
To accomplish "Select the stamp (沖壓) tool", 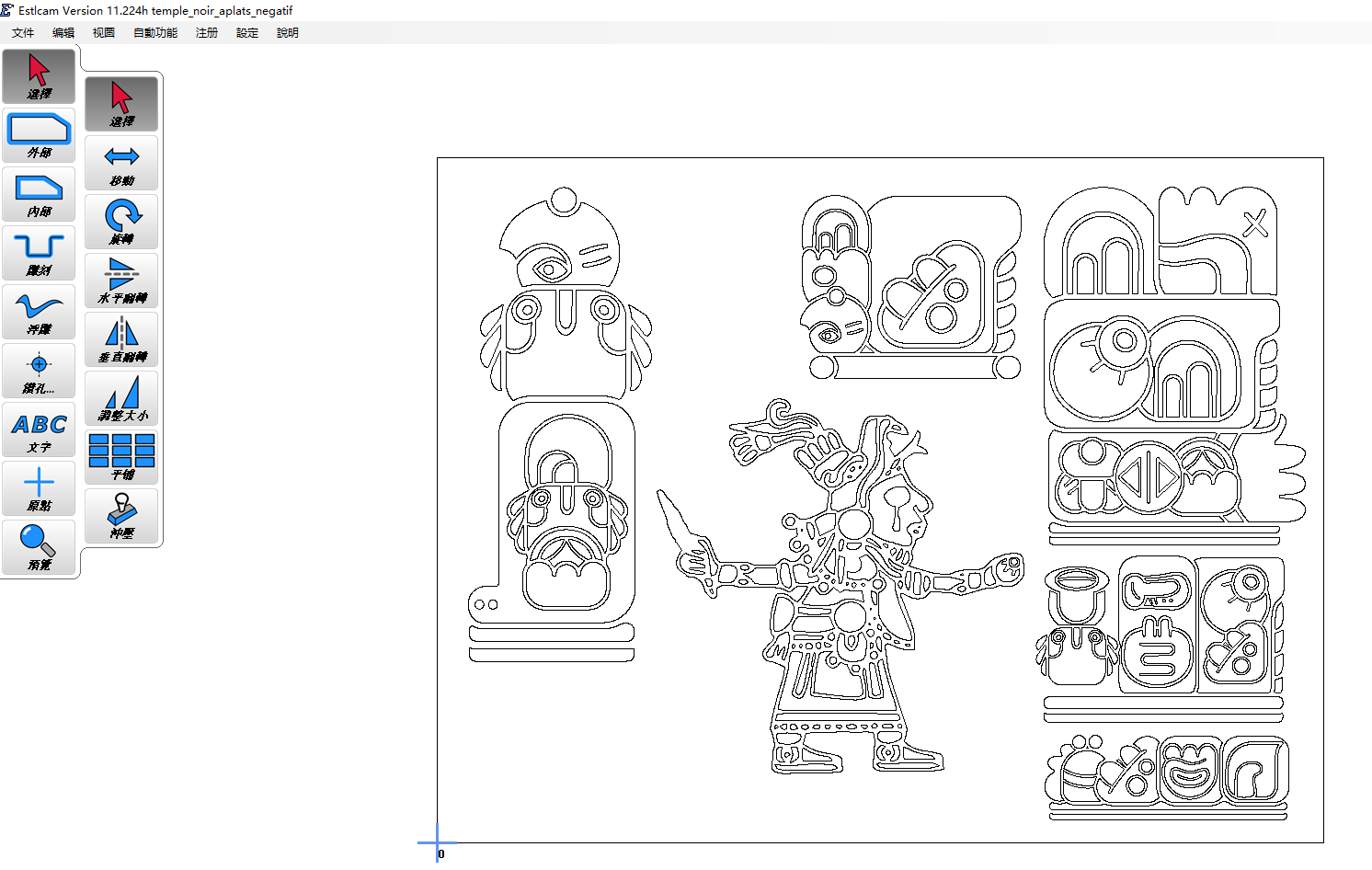I will pyautogui.click(x=121, y=516).
